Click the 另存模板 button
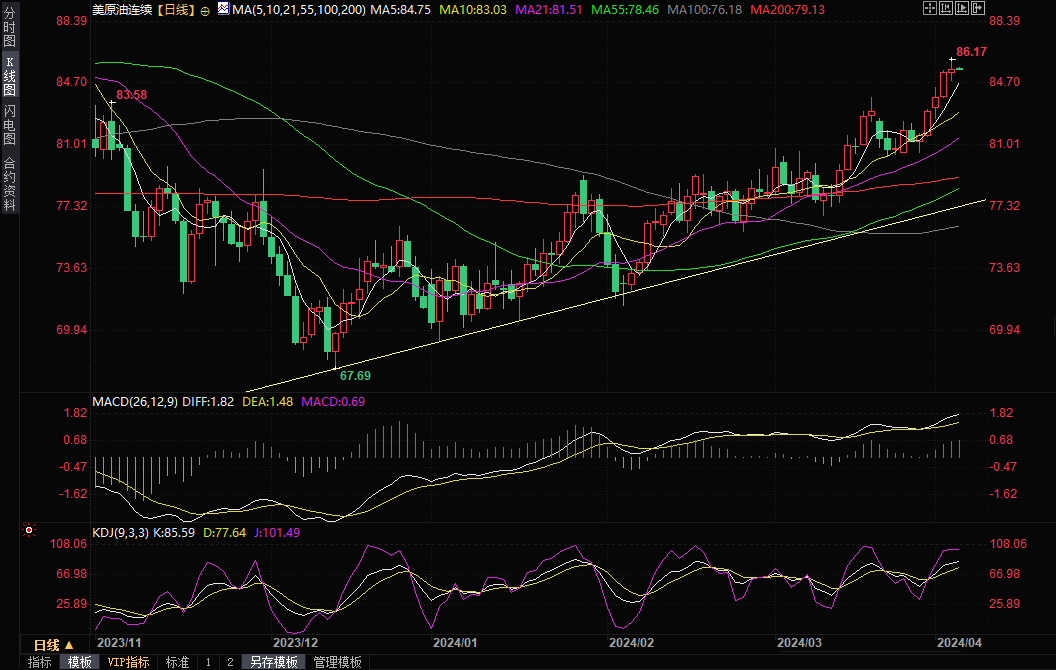 (x=273, y=662)
